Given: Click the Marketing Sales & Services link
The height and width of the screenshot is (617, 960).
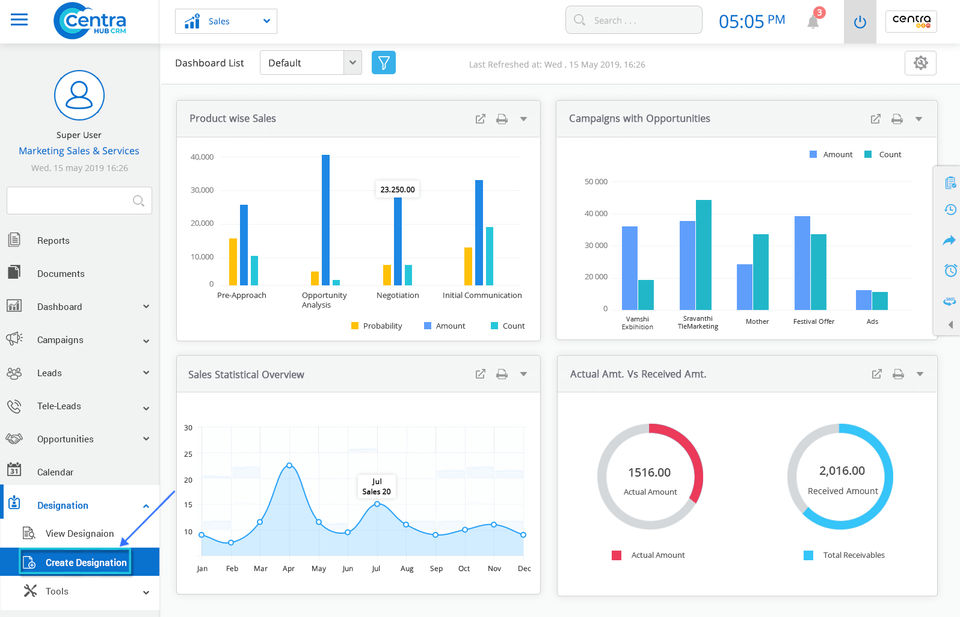Looking at the screenshot, I should 79,151.
